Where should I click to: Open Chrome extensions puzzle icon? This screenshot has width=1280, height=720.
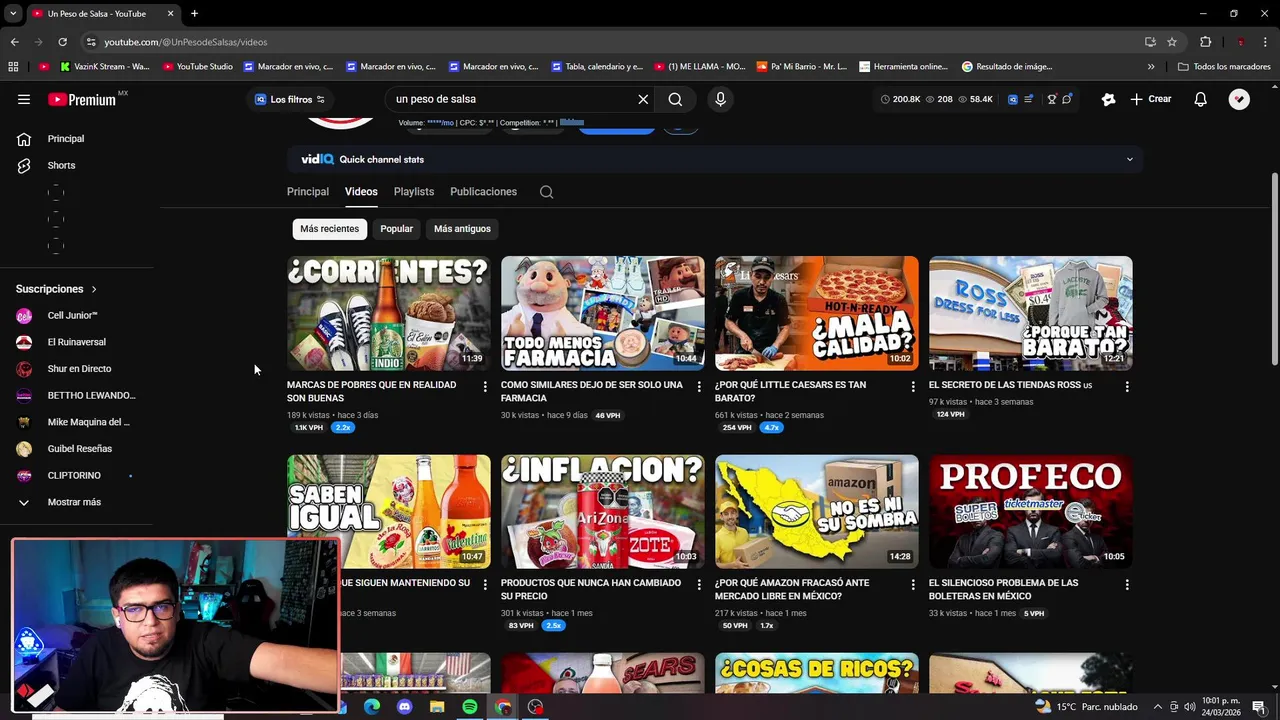(x=1205, y=42)
